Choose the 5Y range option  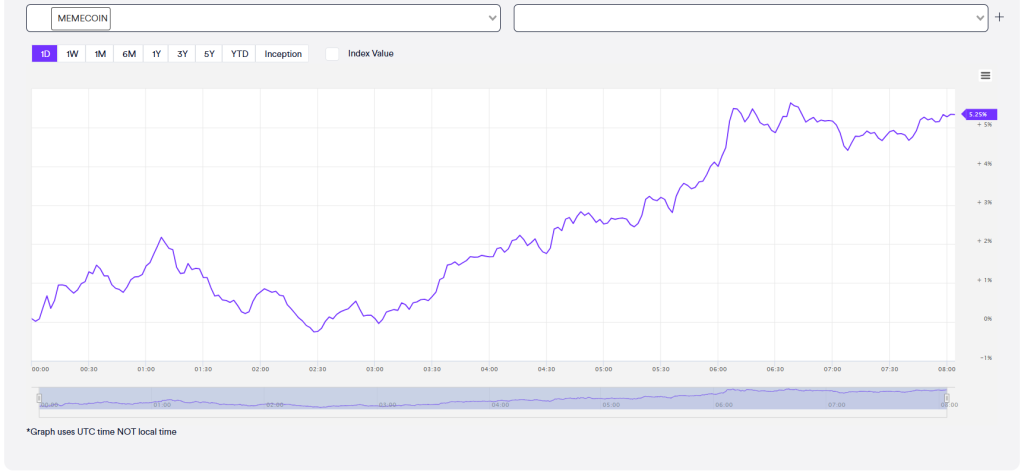click(x=209, y=54)
